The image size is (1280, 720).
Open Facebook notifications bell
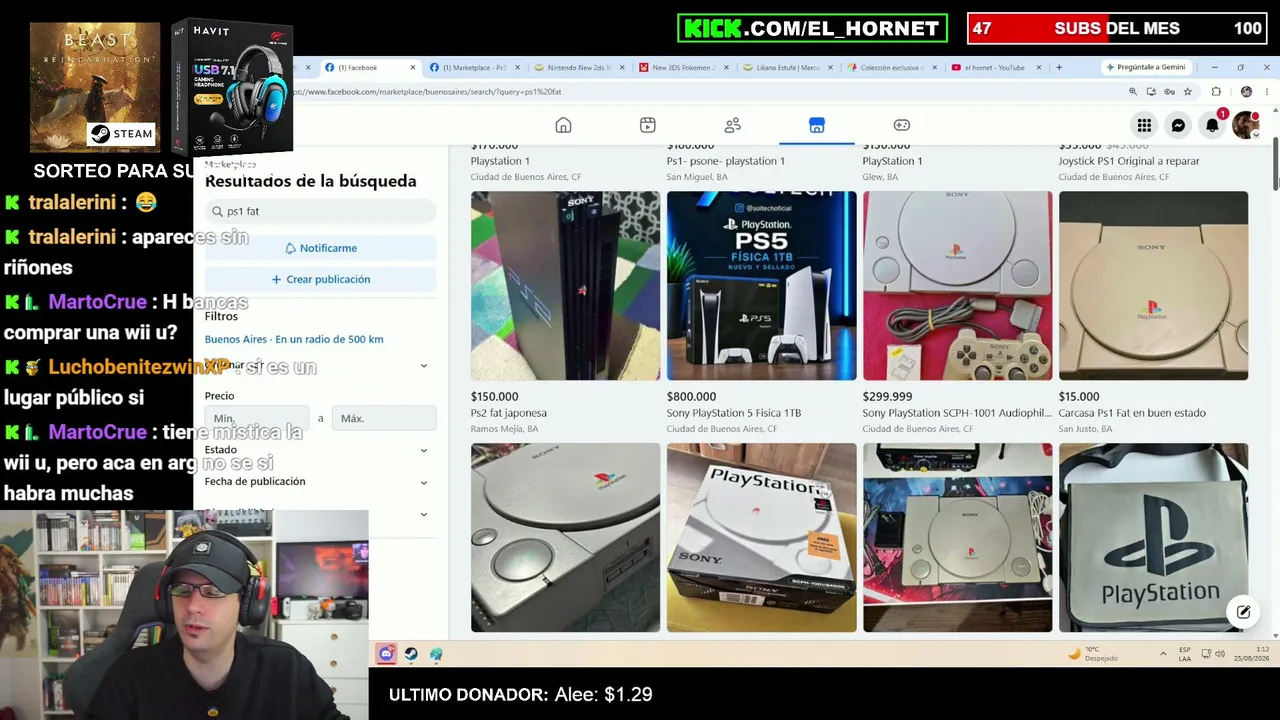pyautogui.click(x=1212, y=125)
